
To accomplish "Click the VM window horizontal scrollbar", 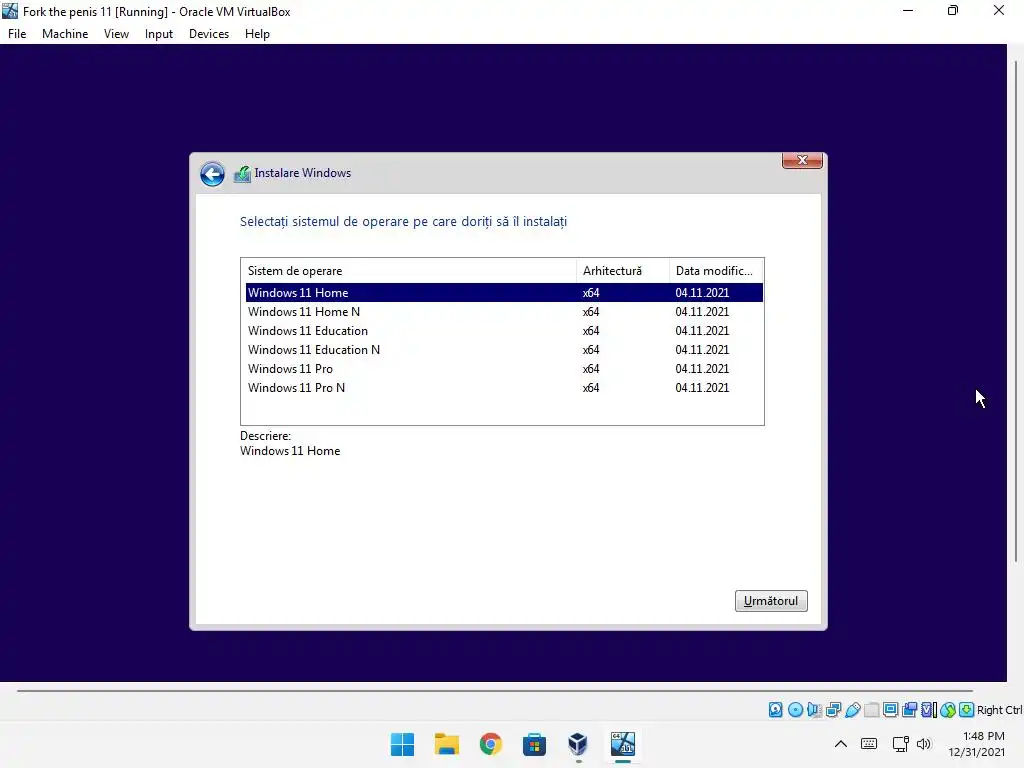I will (495, 690).
